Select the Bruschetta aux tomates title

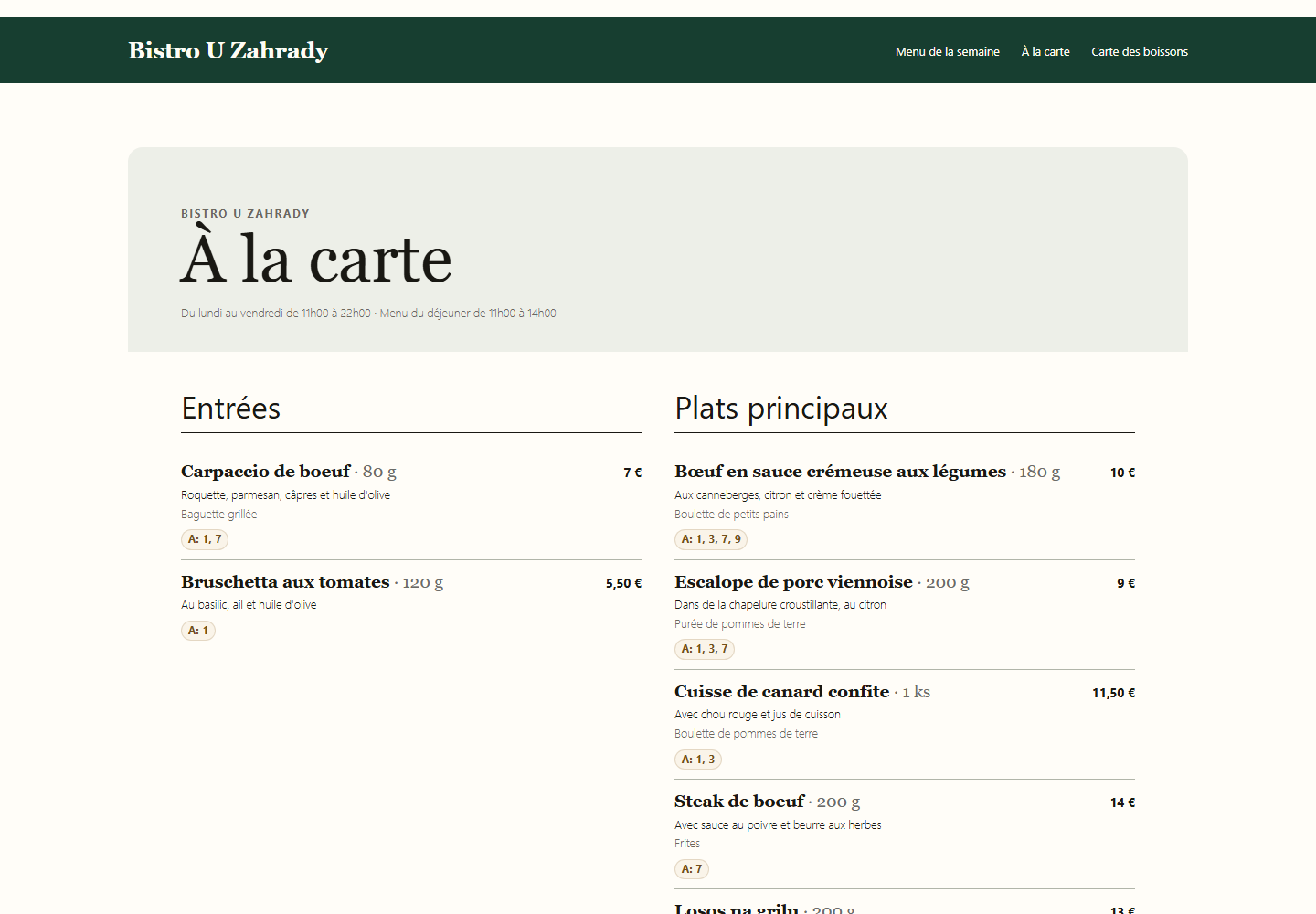[285, 582]
